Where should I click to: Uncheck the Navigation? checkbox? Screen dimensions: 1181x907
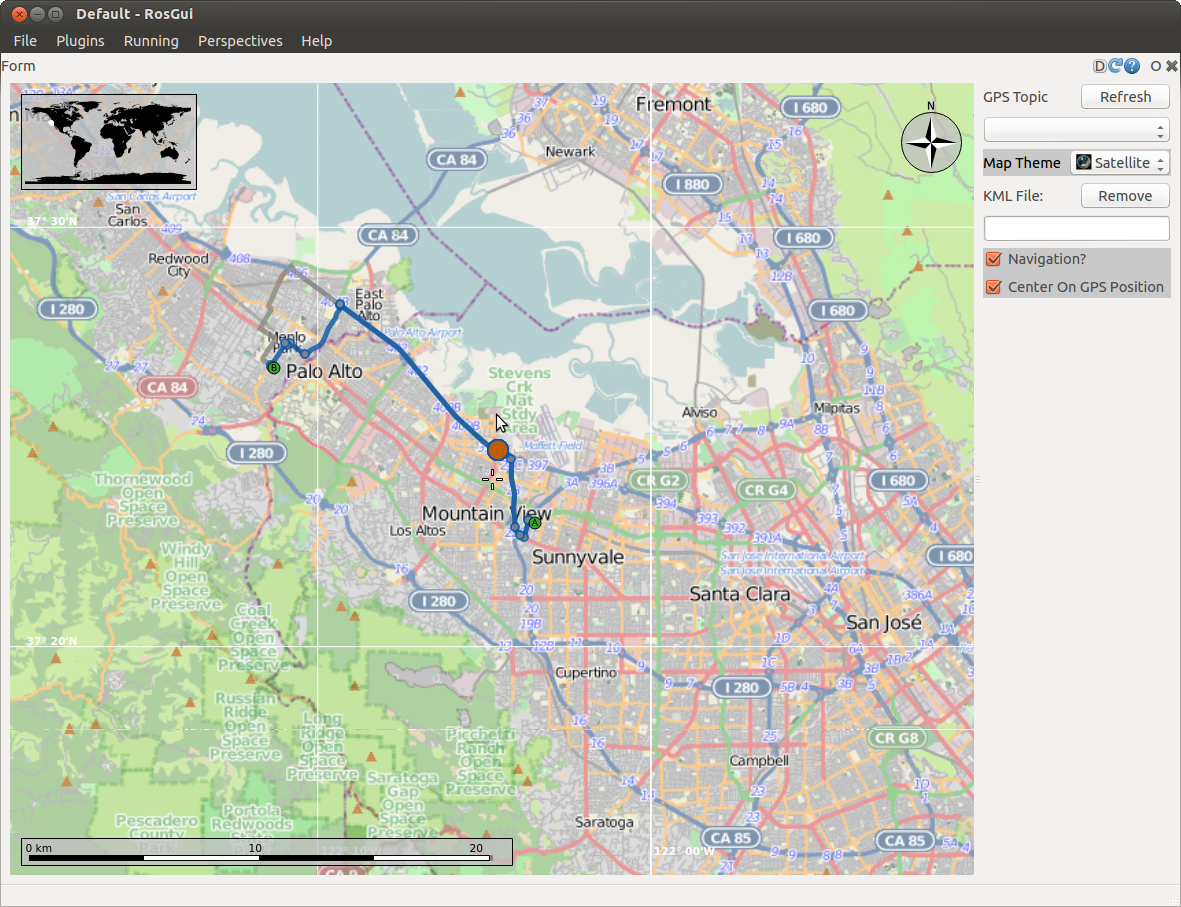pyautogui.click(x=994, y=259)
